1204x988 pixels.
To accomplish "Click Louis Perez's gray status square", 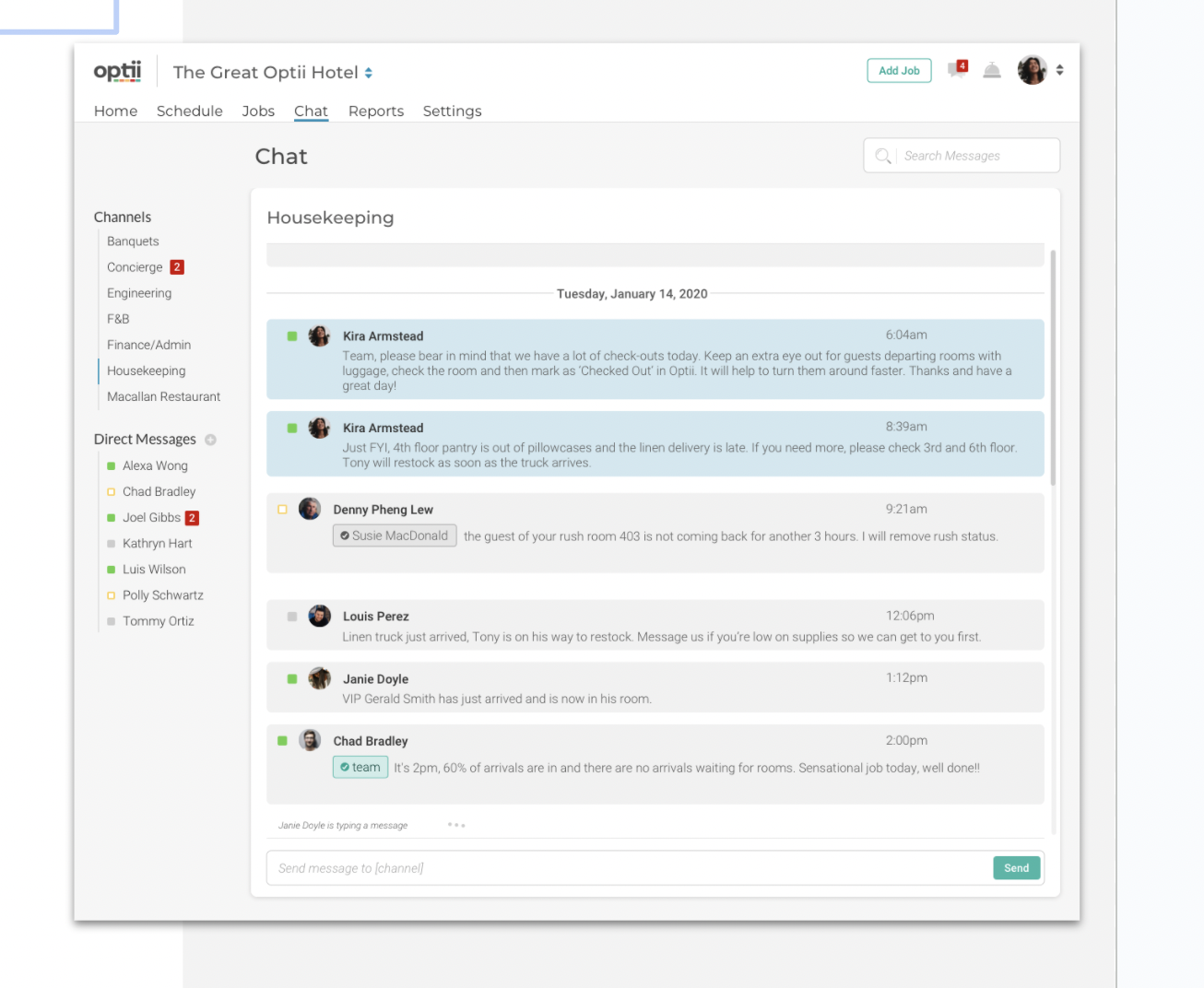I will point(292,617).
